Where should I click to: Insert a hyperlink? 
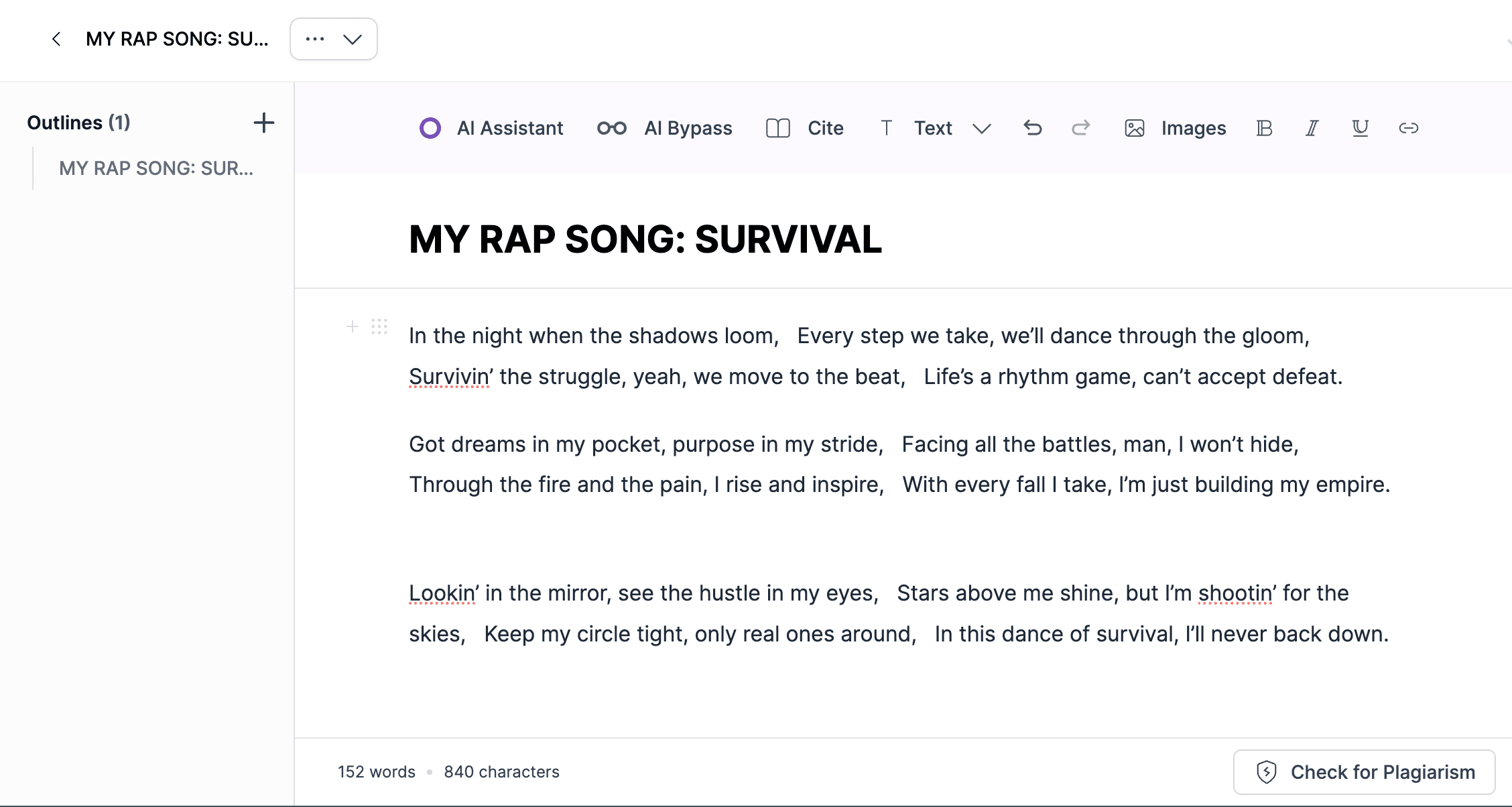pos(1409,128)
